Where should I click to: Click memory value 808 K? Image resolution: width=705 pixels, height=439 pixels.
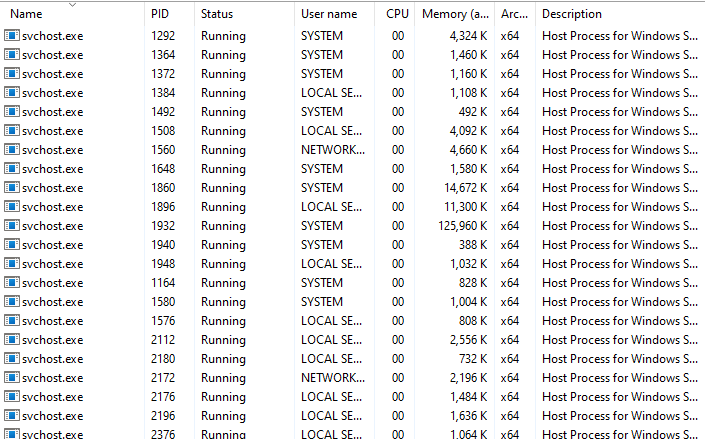tap(473, 321)
